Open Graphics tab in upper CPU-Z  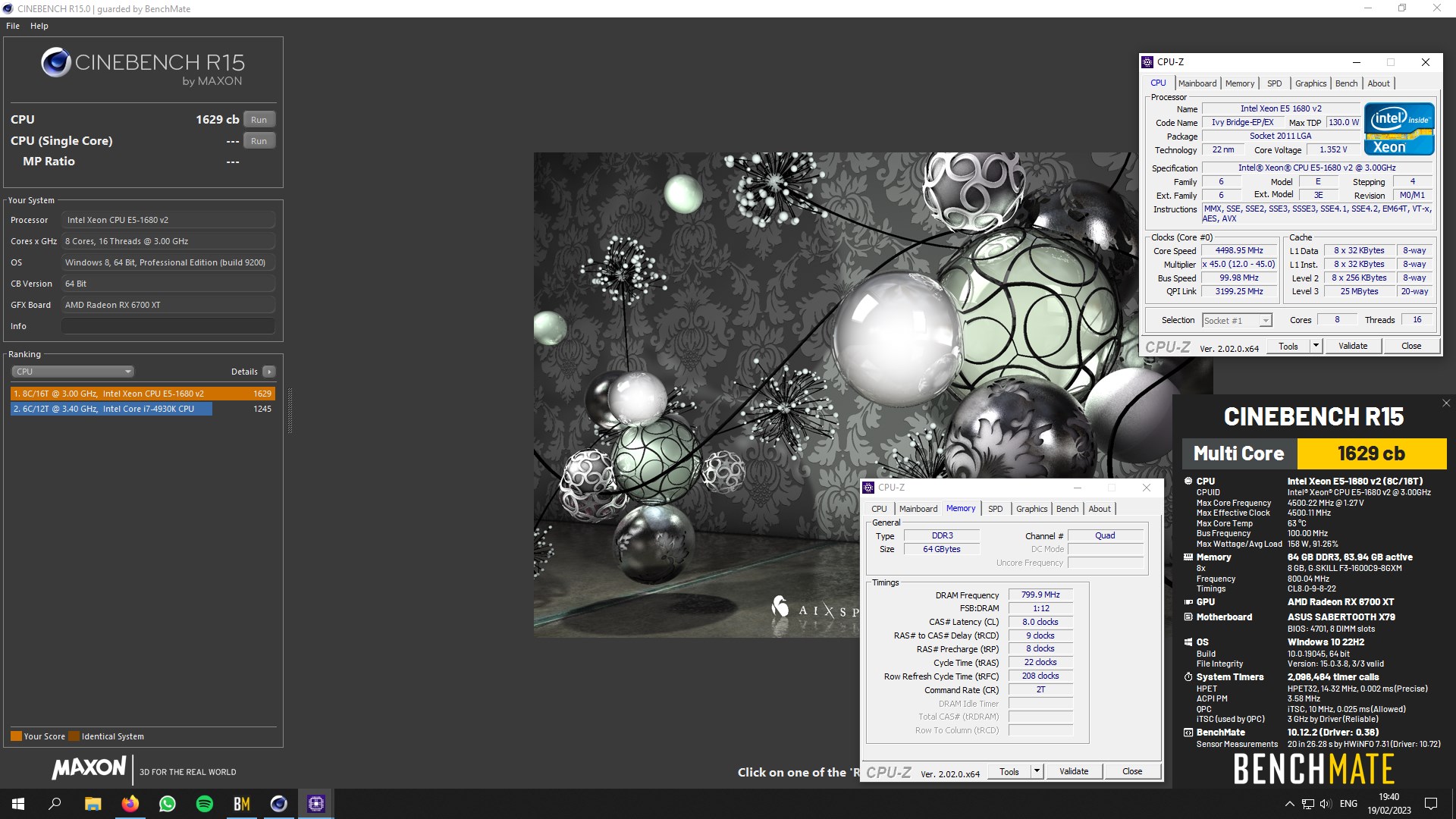(1310, 83)
